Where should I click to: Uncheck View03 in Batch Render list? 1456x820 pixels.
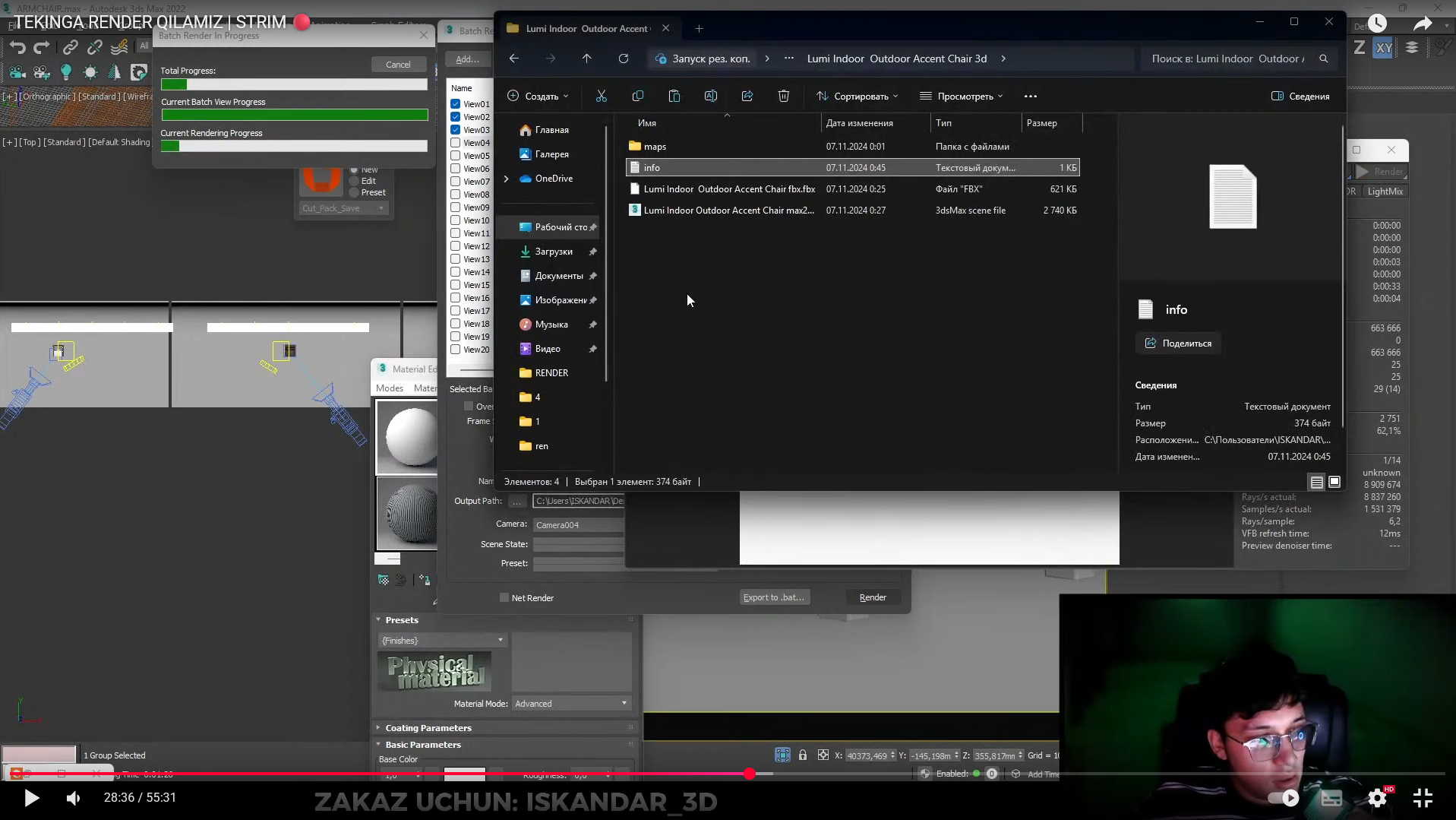(x=456, y=130)
